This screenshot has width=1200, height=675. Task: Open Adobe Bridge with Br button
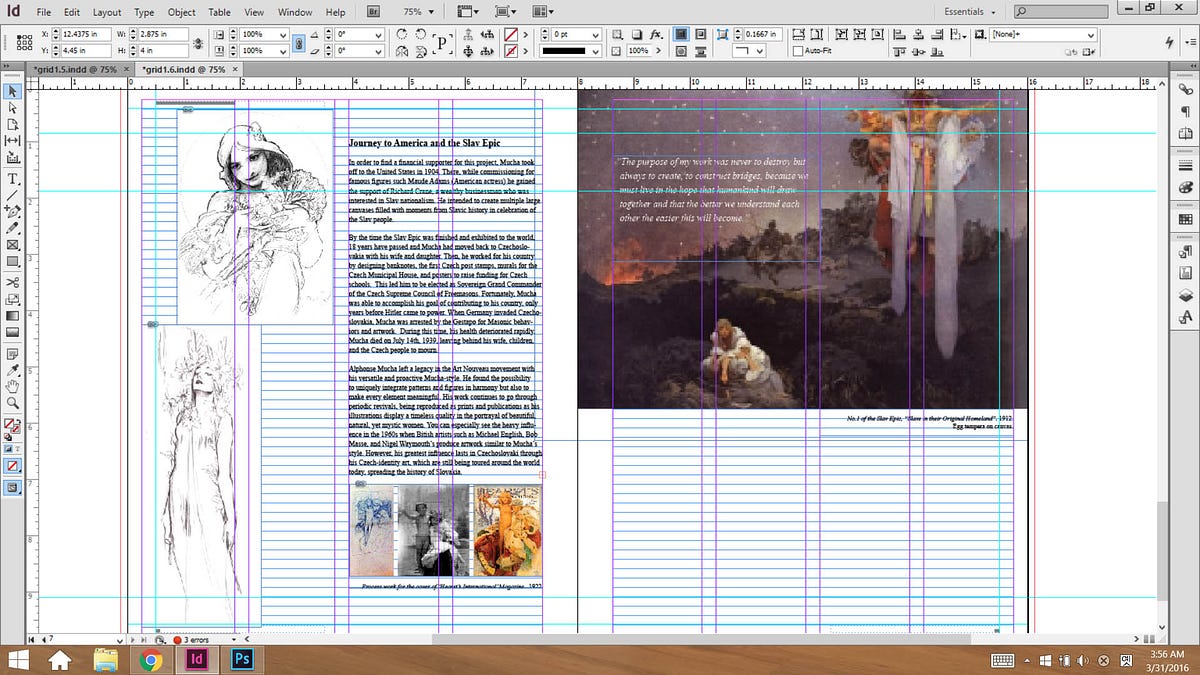373,12
